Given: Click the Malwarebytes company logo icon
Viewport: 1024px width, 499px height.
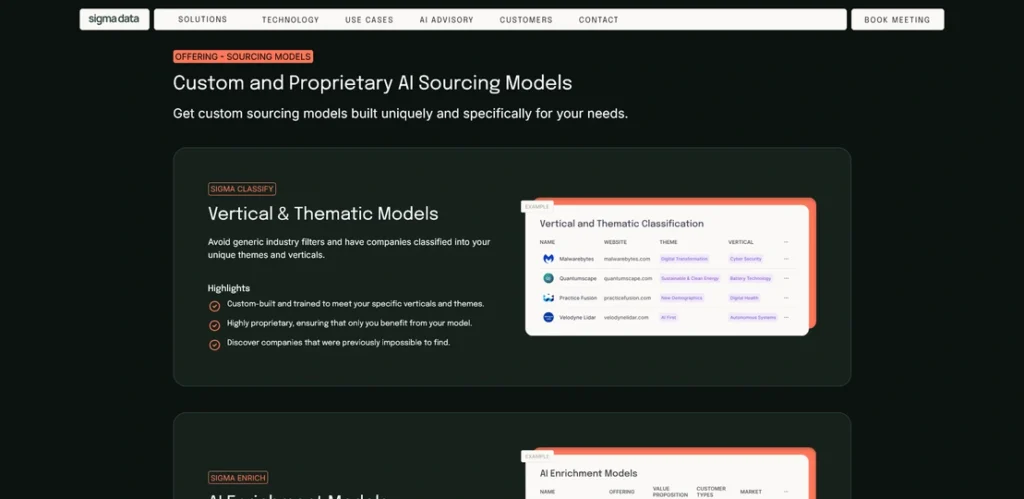Looking at the screenshot, I should [x=548, y=259].
